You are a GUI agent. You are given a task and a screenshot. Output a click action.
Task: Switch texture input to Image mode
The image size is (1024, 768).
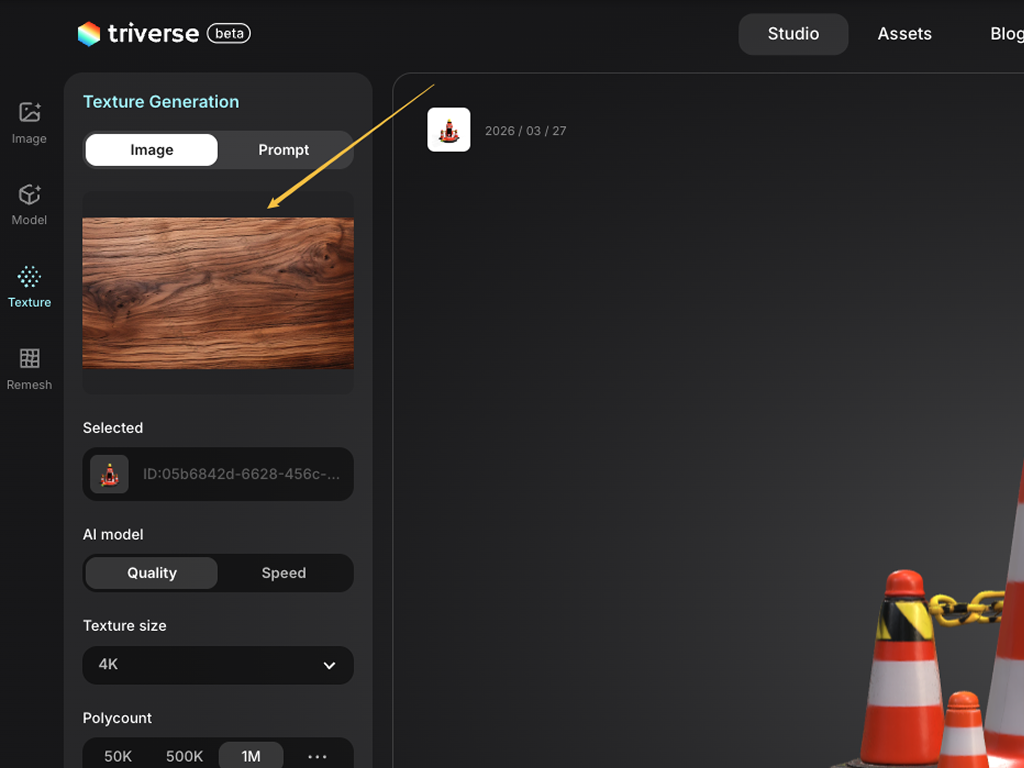(152, 150)
